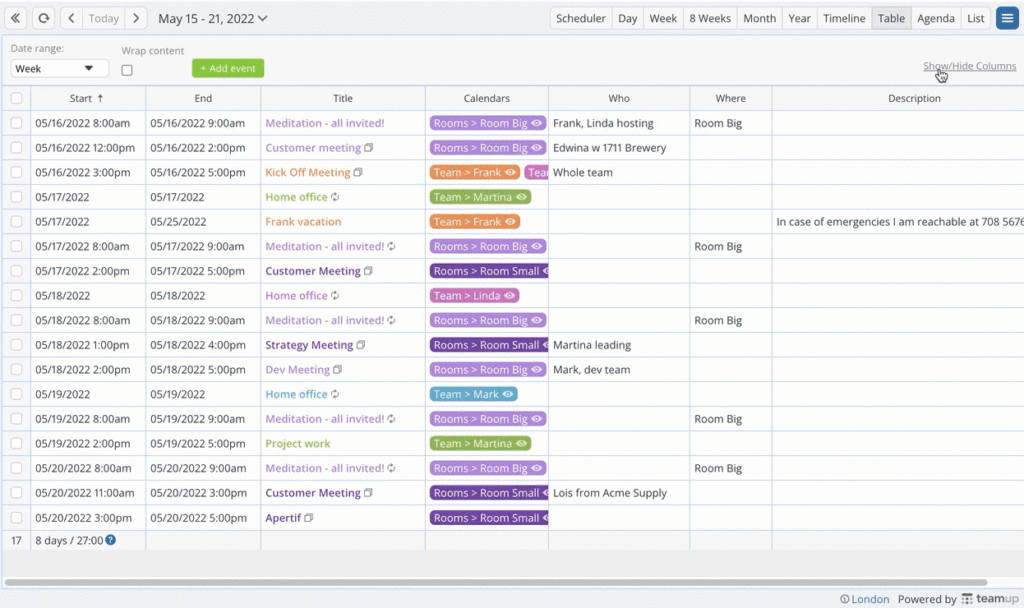Image resolution: width=1024 pixels, height=608 pixels.
Task: Open Project work event title
Action: point(298,443)
